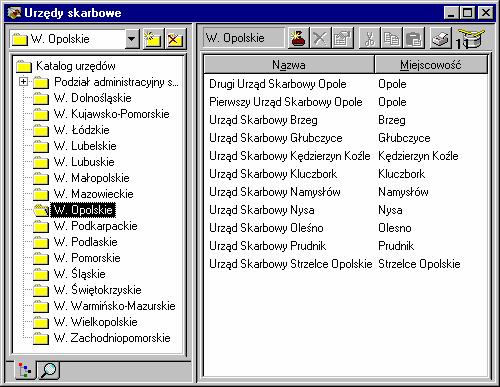Select the W. Wielkopolskie folder
This screenshot has height=387, width=500.
(85, 322)
